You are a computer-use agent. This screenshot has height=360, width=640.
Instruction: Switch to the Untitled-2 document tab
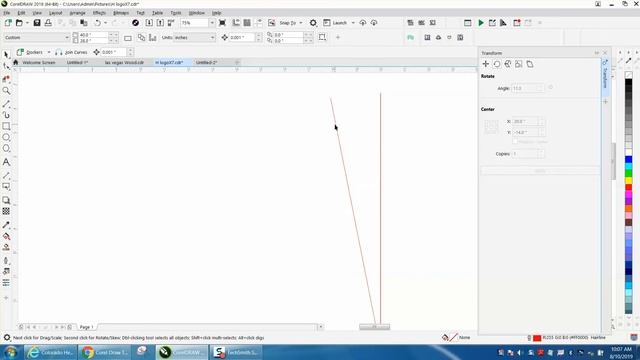click(x=207, y=62)
